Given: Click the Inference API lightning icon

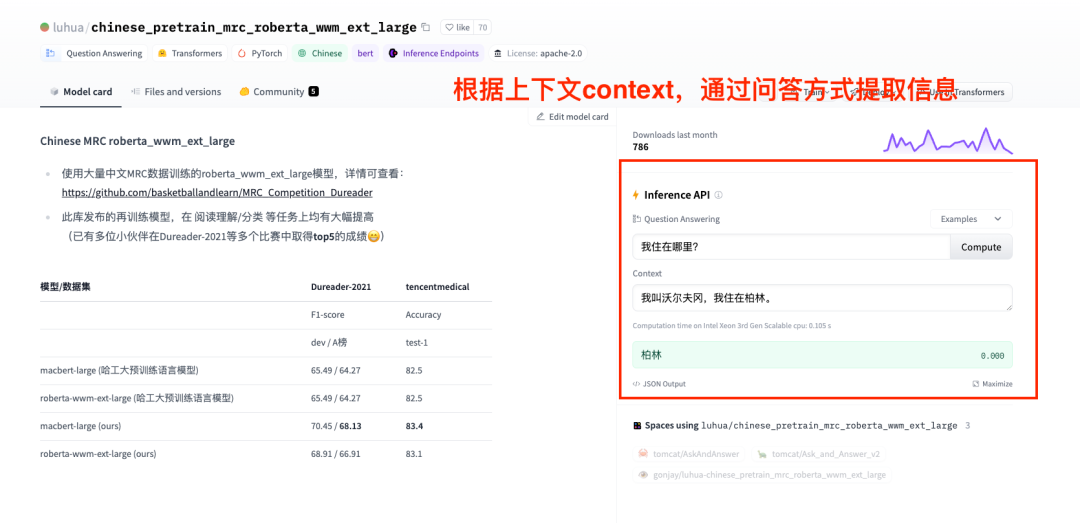Looking at the screenshot, I should (x=636, y=195).
